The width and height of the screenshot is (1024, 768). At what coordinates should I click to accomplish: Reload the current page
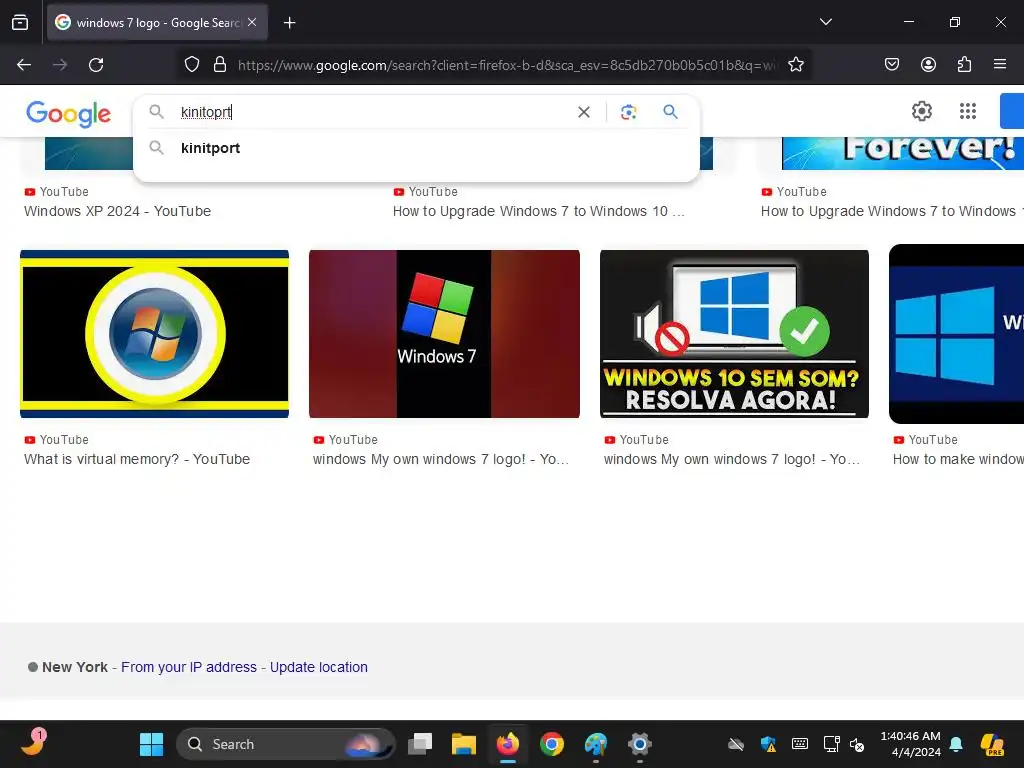pyautogui.click(x=96, y=65)
